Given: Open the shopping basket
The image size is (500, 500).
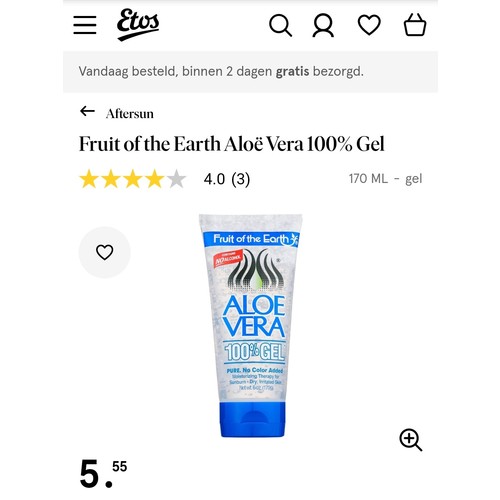Looking at the screenshot, I should 415,24.
